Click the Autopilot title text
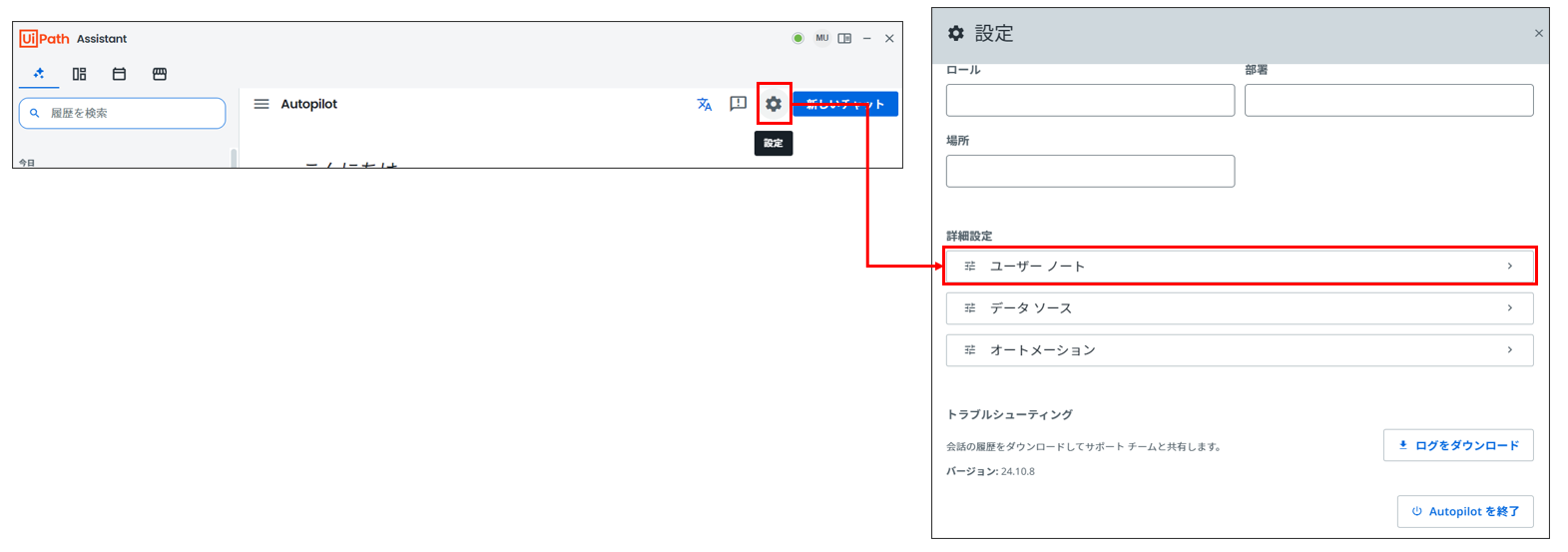The height and width of the screenshot is (552, 1568). point(309,104)
